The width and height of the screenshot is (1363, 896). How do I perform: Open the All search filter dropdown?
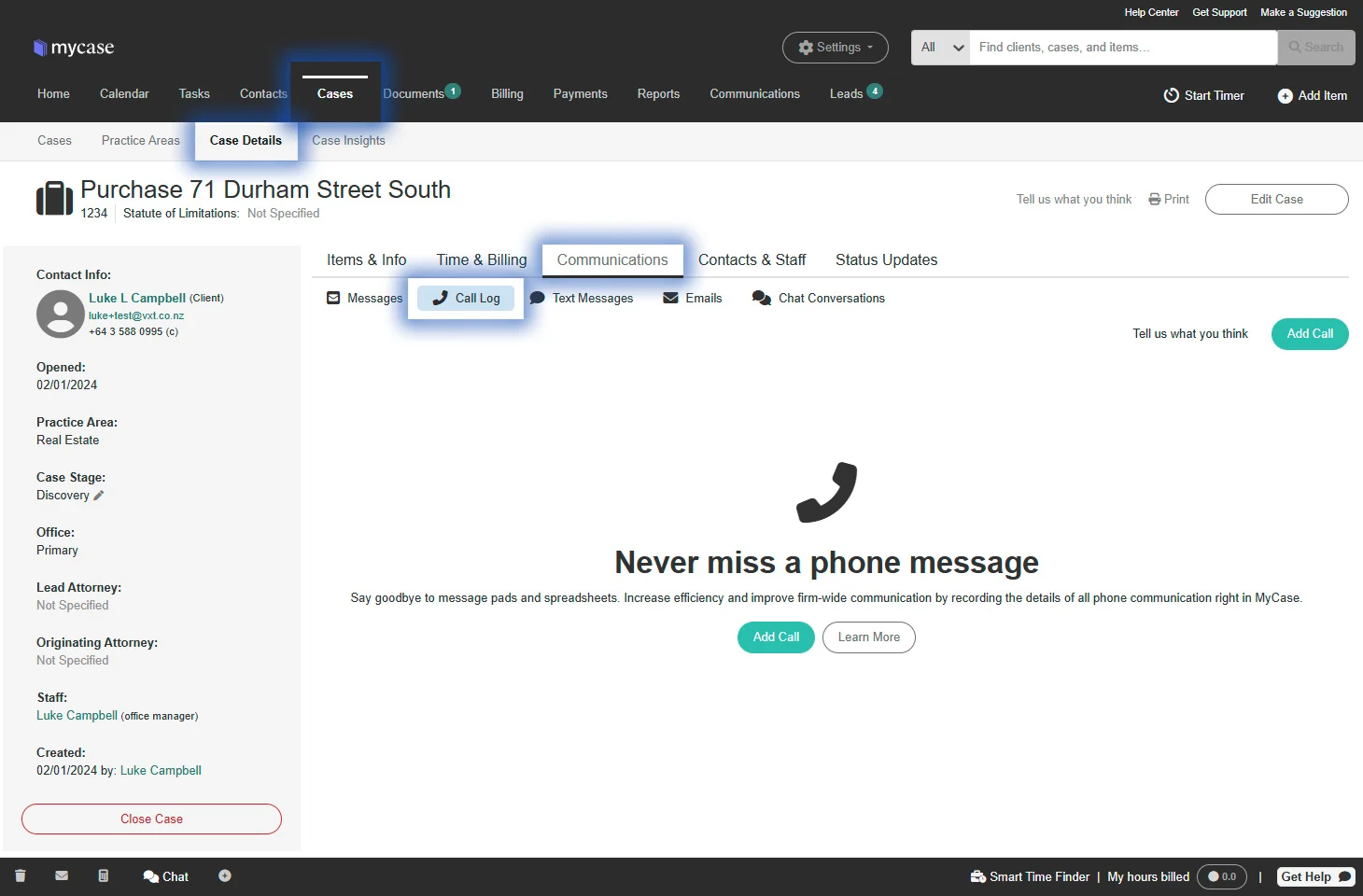pyautogui.click(x=940, y=48)
